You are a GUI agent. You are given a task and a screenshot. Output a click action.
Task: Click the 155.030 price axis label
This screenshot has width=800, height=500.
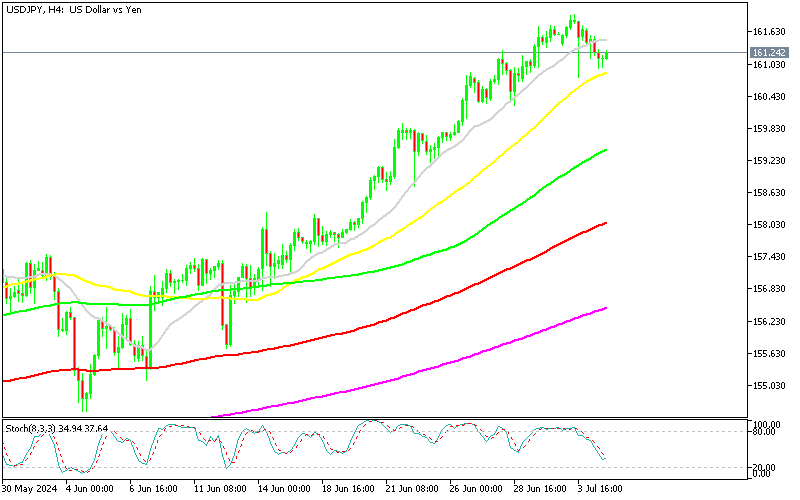[x=769, y=386]
